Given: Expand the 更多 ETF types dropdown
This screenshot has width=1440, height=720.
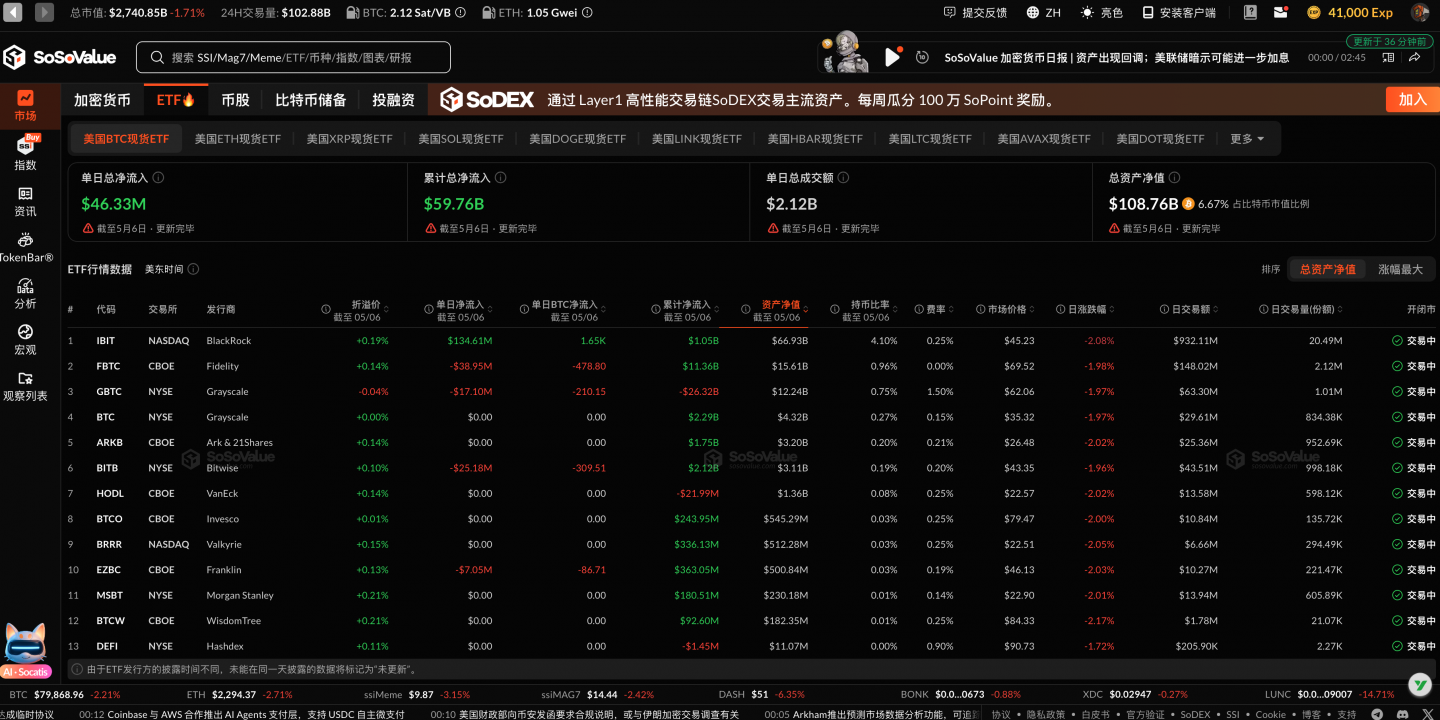Looking at the screenshot, I should click(x=1247, y=139).
